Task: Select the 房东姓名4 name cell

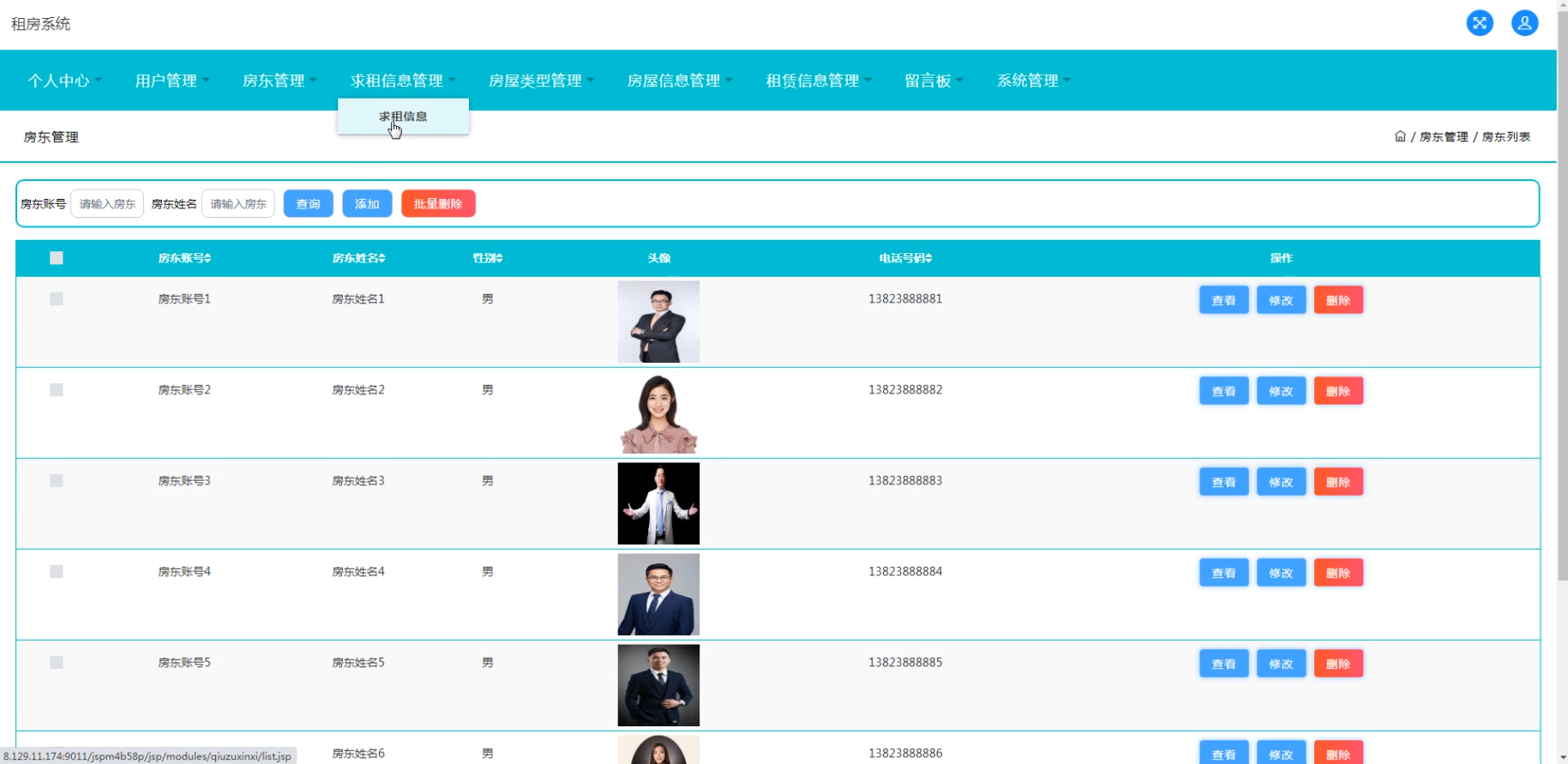Action: click(x=358, y=572)
